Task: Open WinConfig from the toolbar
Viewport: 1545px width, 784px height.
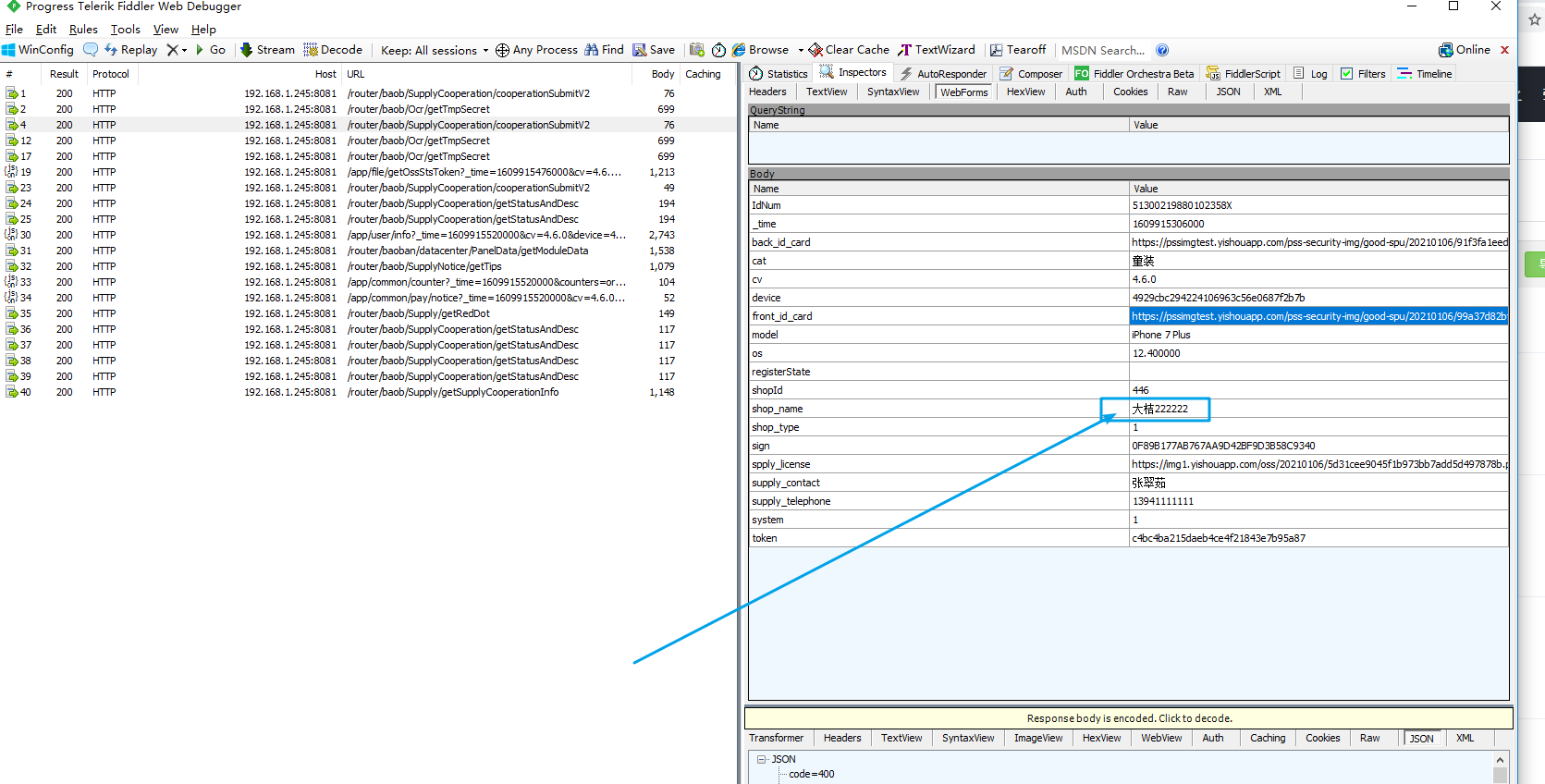Action: point(38,50)
